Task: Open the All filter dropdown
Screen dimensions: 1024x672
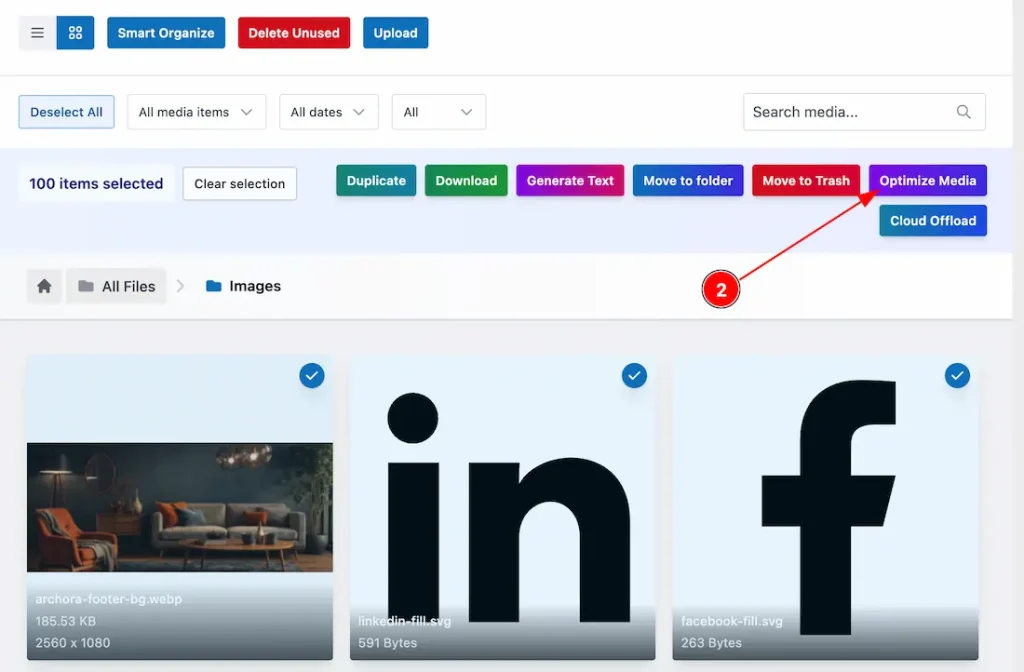Action: [438, 112]
